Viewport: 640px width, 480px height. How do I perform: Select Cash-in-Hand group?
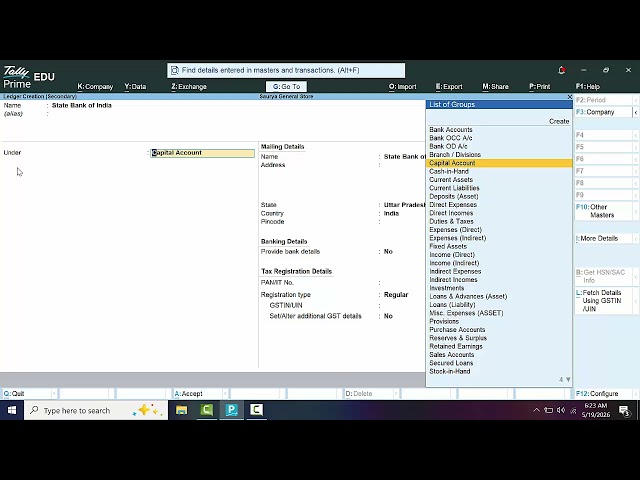(x=499, y=171)
